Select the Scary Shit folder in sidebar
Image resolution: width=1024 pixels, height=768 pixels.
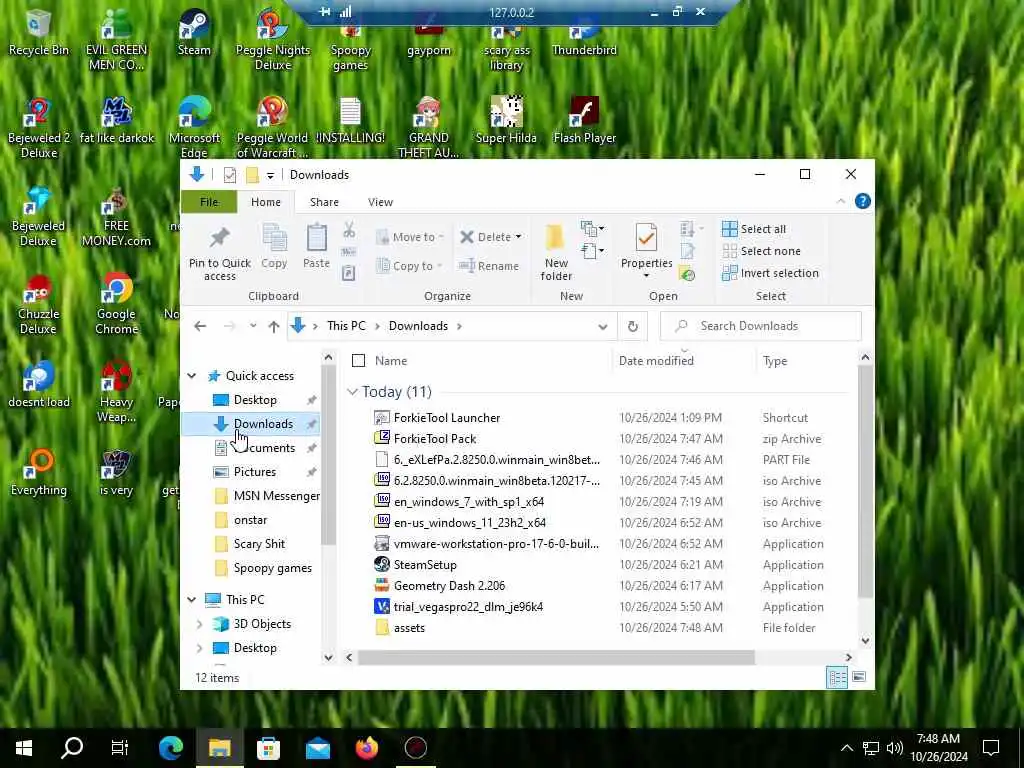pos(259,543)
